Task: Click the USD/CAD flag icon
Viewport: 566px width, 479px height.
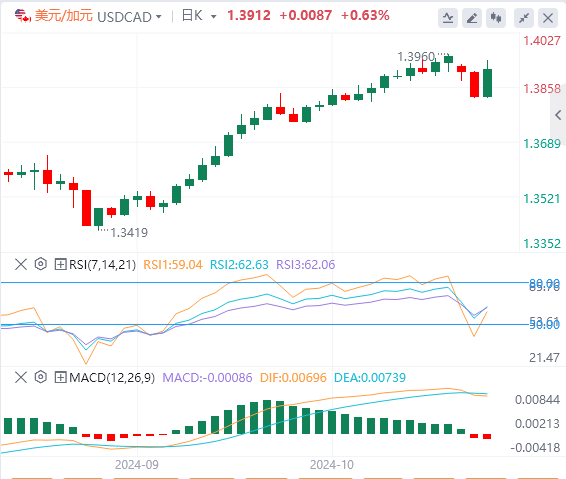Action: click(x=23, y=16)
